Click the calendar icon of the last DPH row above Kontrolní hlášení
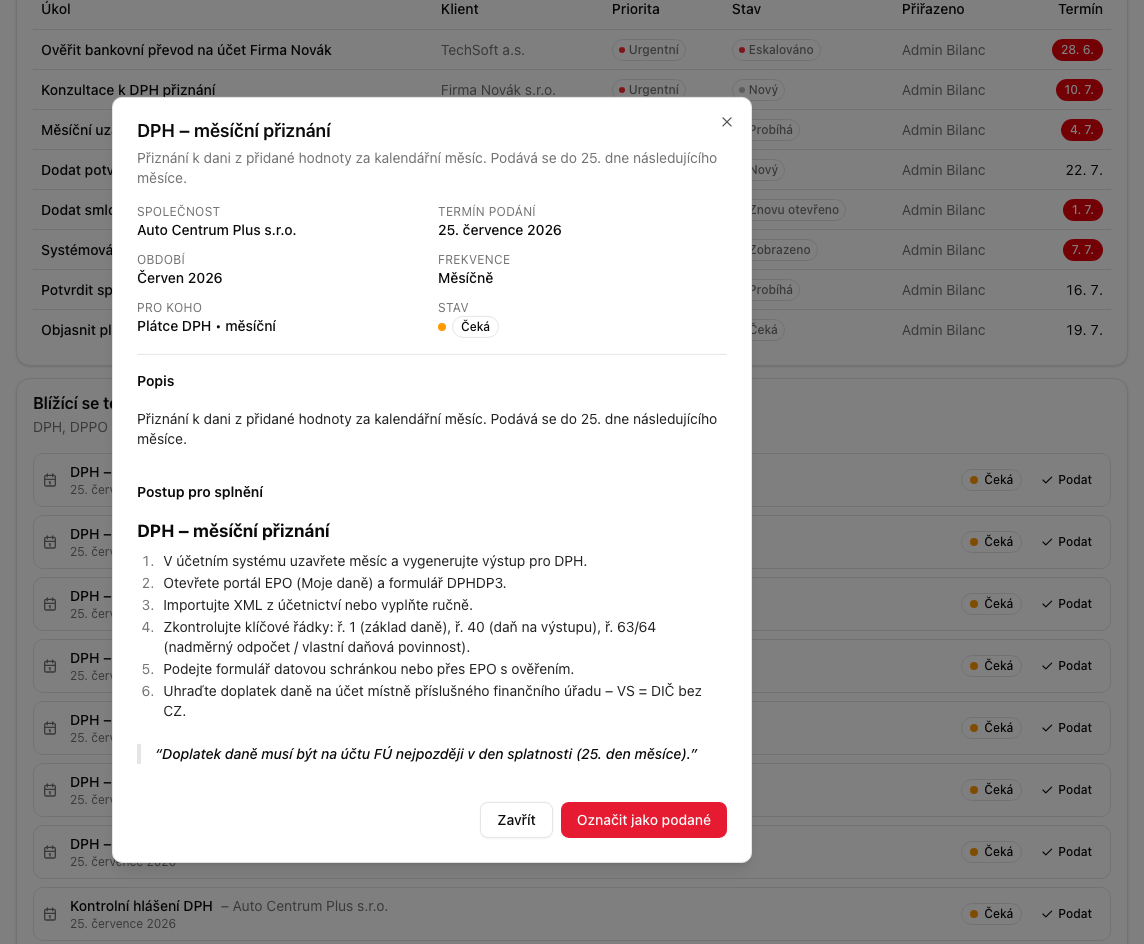The height and width of the screenshot is (944, 1144). click(50, 852)
